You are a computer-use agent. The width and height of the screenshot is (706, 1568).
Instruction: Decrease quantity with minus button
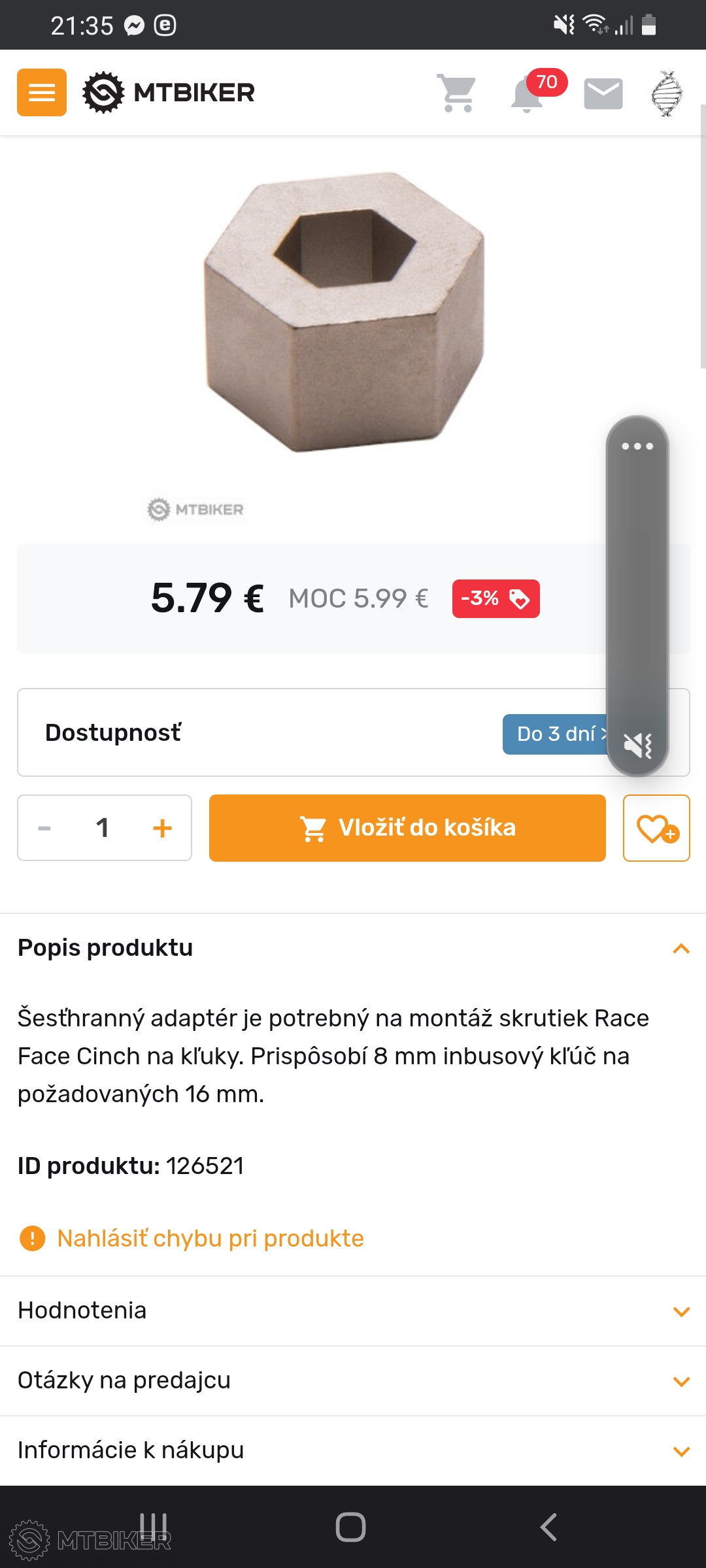pos(44,828)
